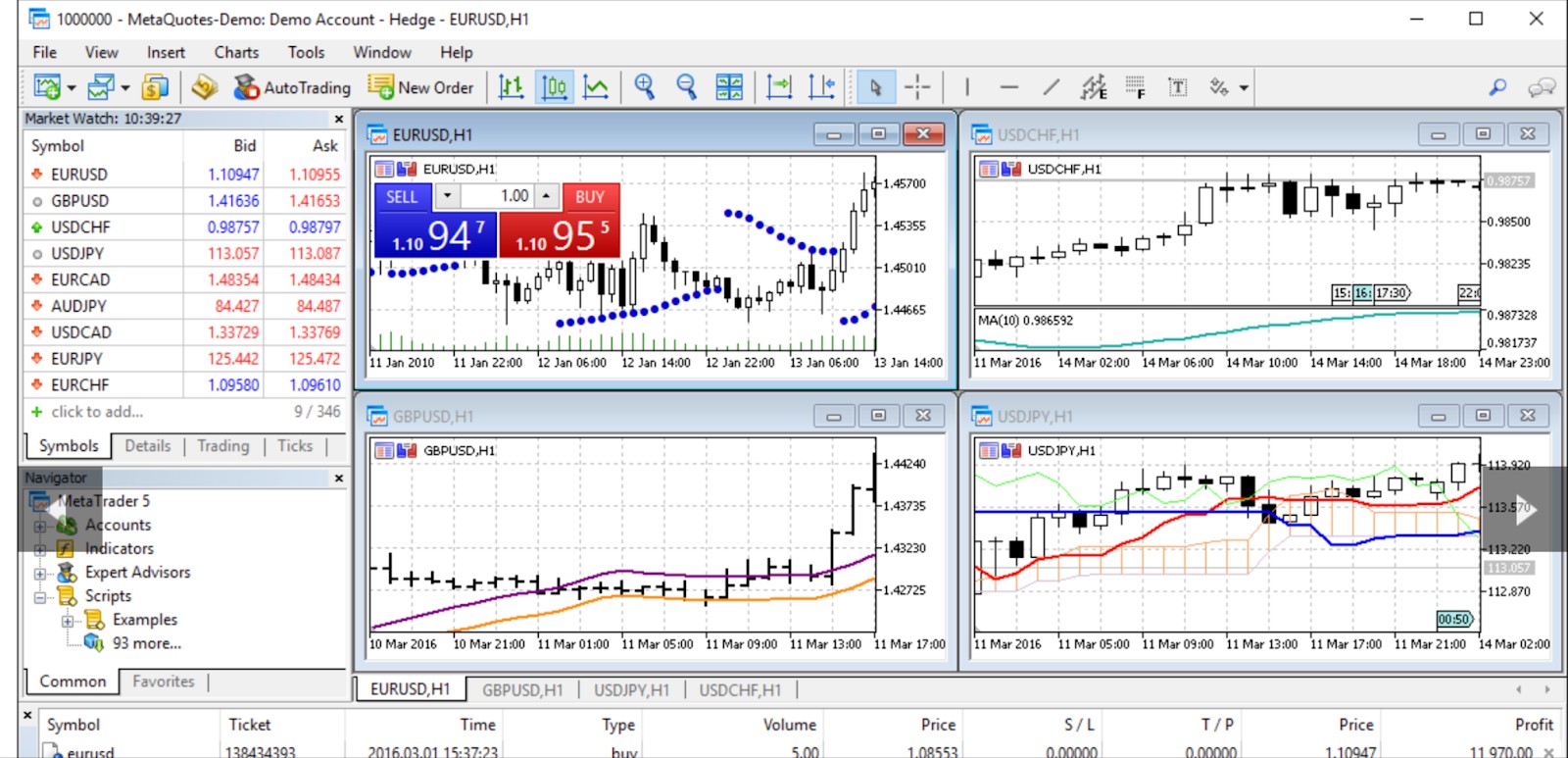Toggle chart shift
The height and width of the screenshot is (758, 1568).
tap(821, 87)
